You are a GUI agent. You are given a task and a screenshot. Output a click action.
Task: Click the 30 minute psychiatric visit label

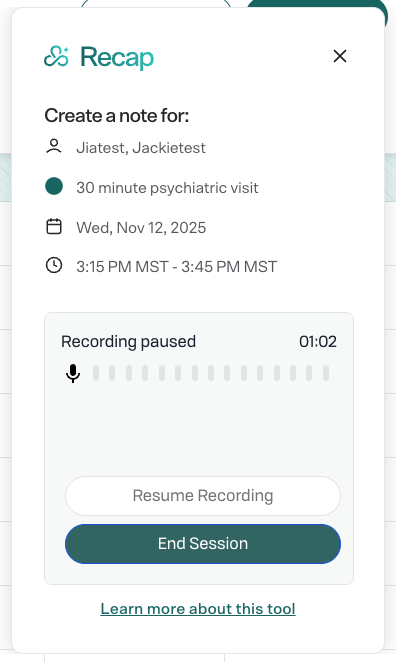(x=167, y=187)
